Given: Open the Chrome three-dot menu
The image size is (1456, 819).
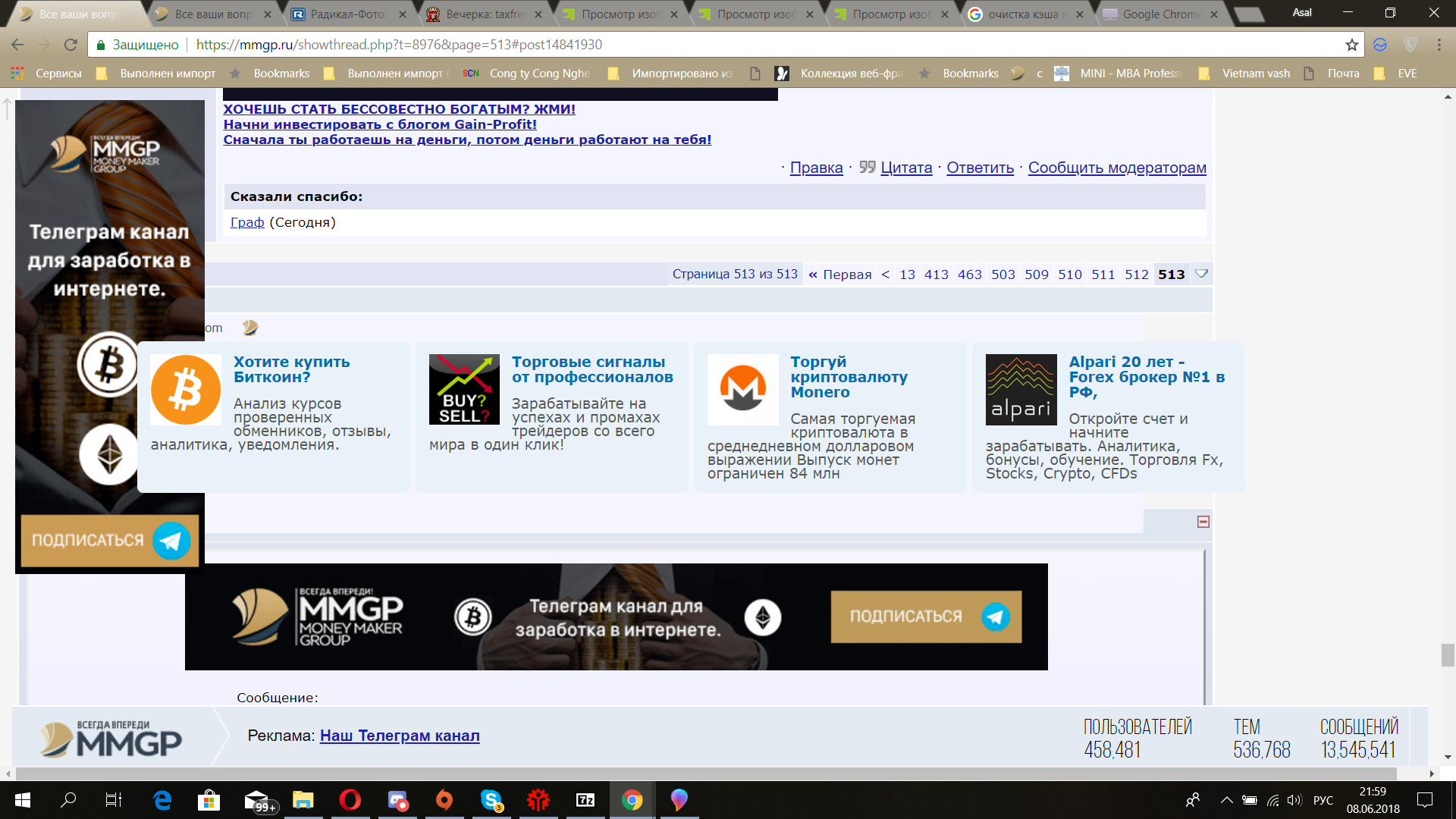Looking at the screenshot, I should click(1439, 45).
